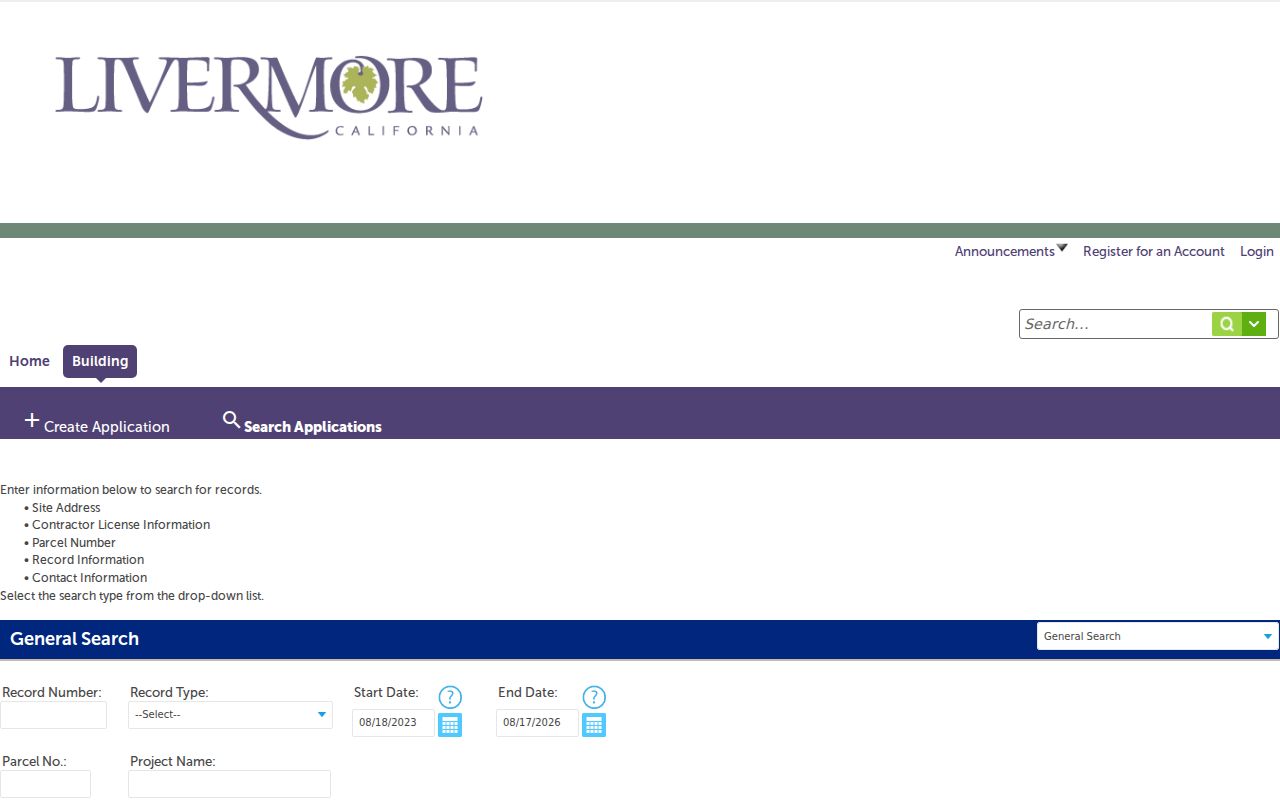This screenshot has height=800, width=1280.
Task: Open the General Search type dropdown
Action: coord(1158,636)
